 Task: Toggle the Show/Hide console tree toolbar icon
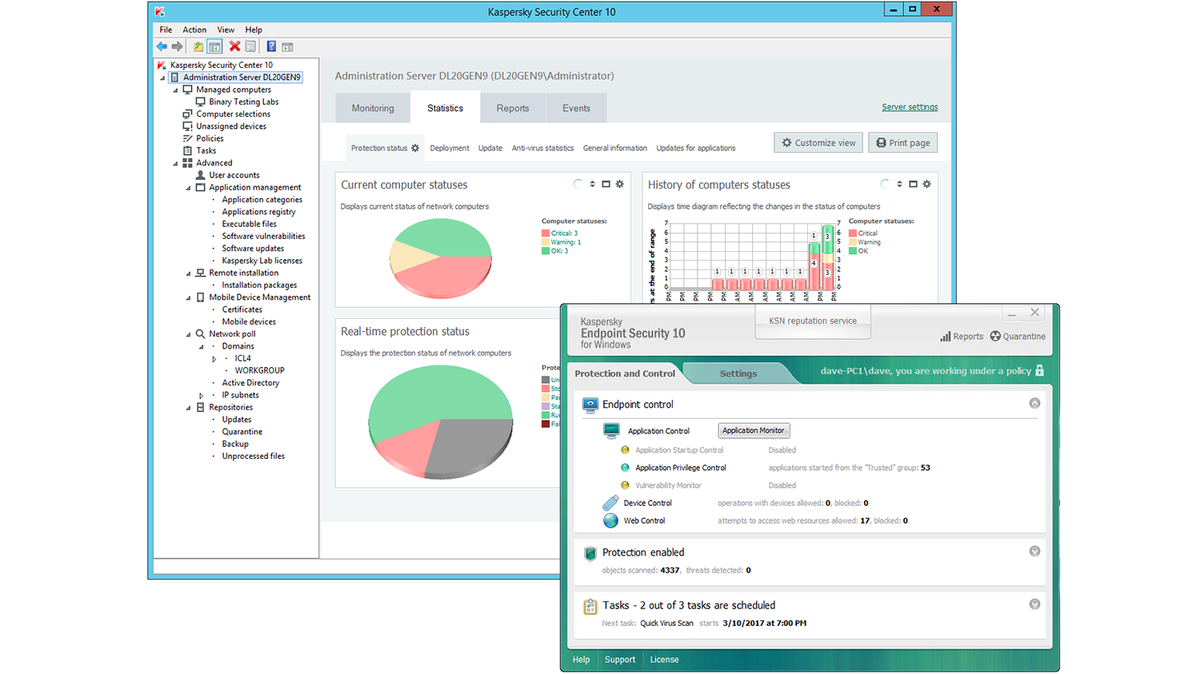(214, 46)
